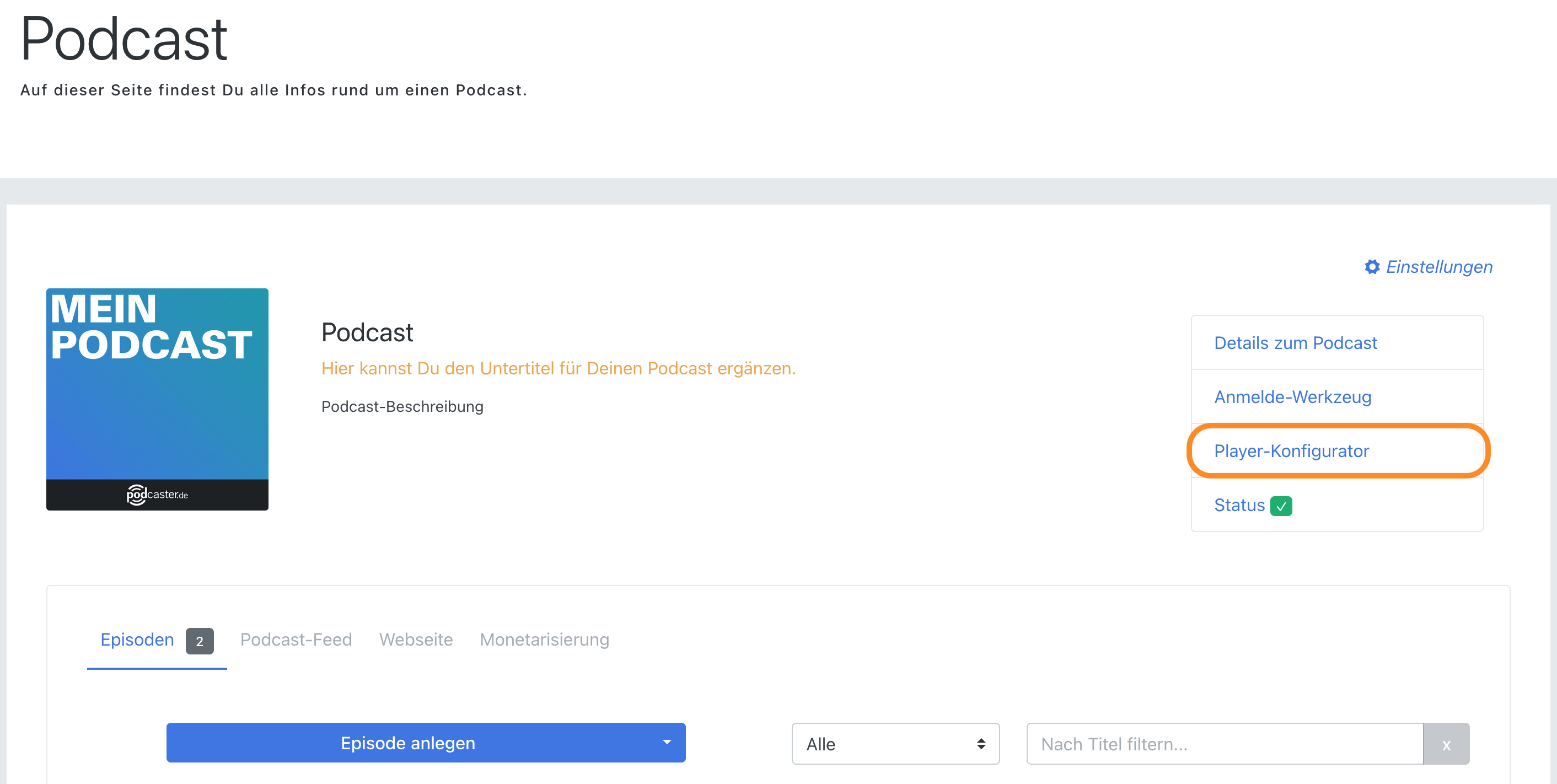Open the Anmelde-Werkzeug link
This screenshot has width=1557, height=784.
(1292, 396)
